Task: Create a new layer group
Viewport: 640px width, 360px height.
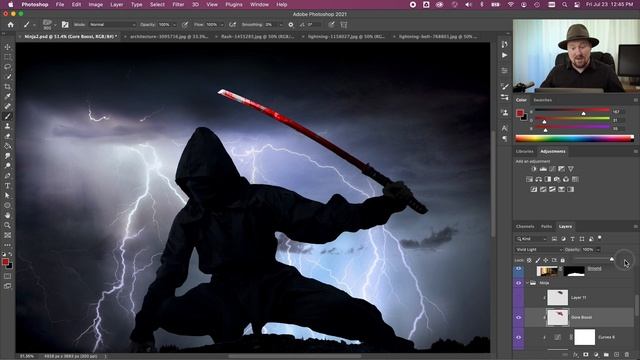Action: [x=606, y=355]
